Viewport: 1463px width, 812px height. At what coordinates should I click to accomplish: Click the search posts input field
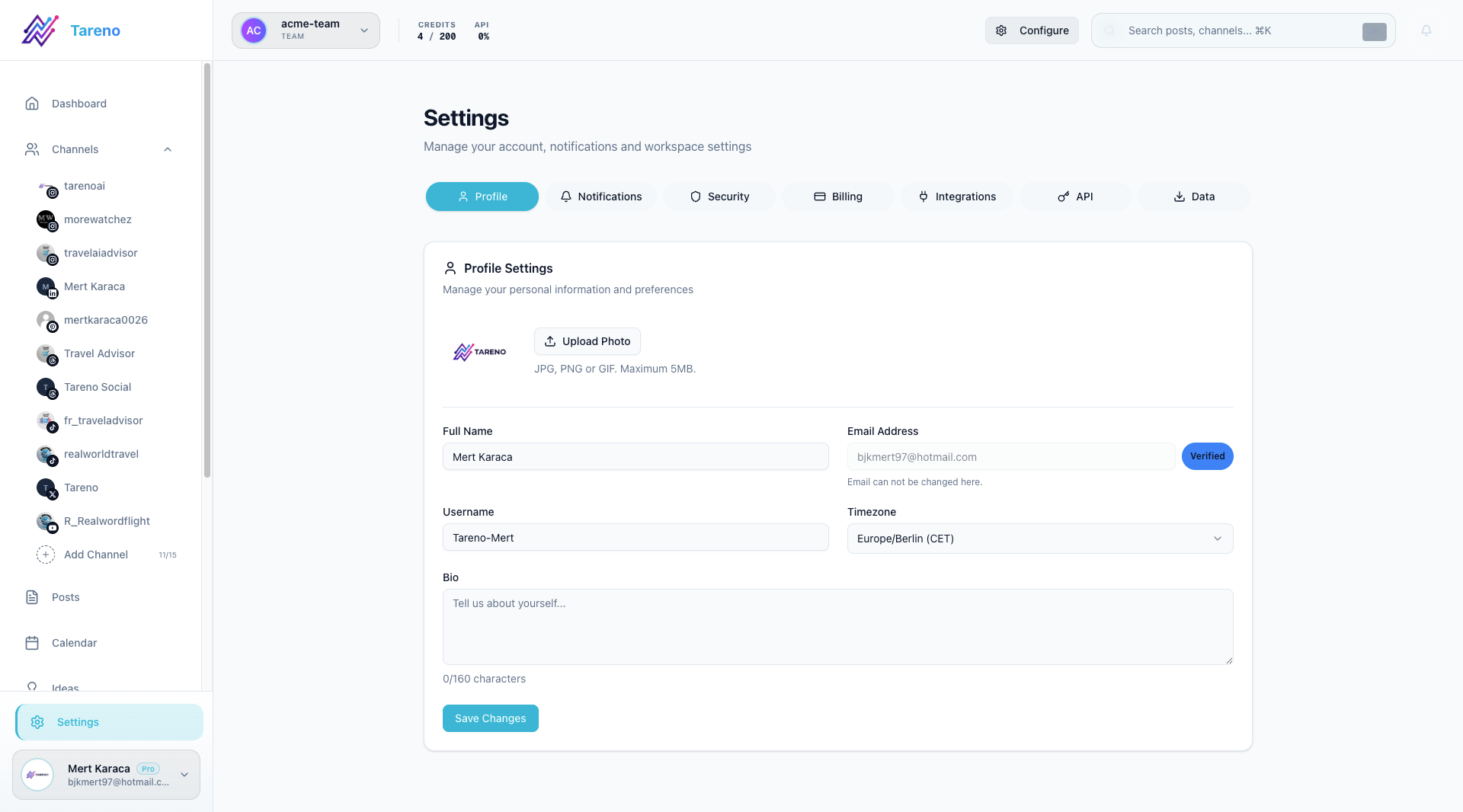coord(1219,30)
